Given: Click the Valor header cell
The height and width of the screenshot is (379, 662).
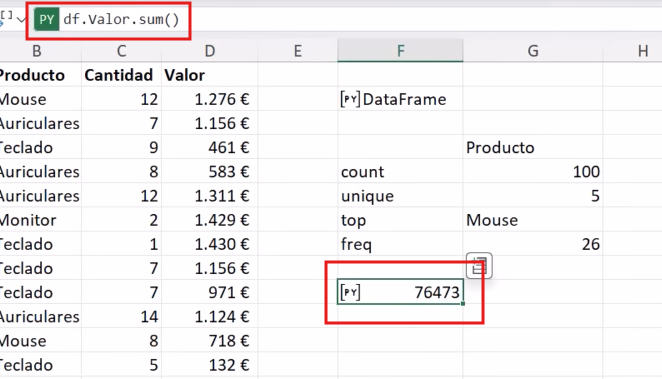Looking at the screenshot, I should pyautogui.click(x=210, y=75).
